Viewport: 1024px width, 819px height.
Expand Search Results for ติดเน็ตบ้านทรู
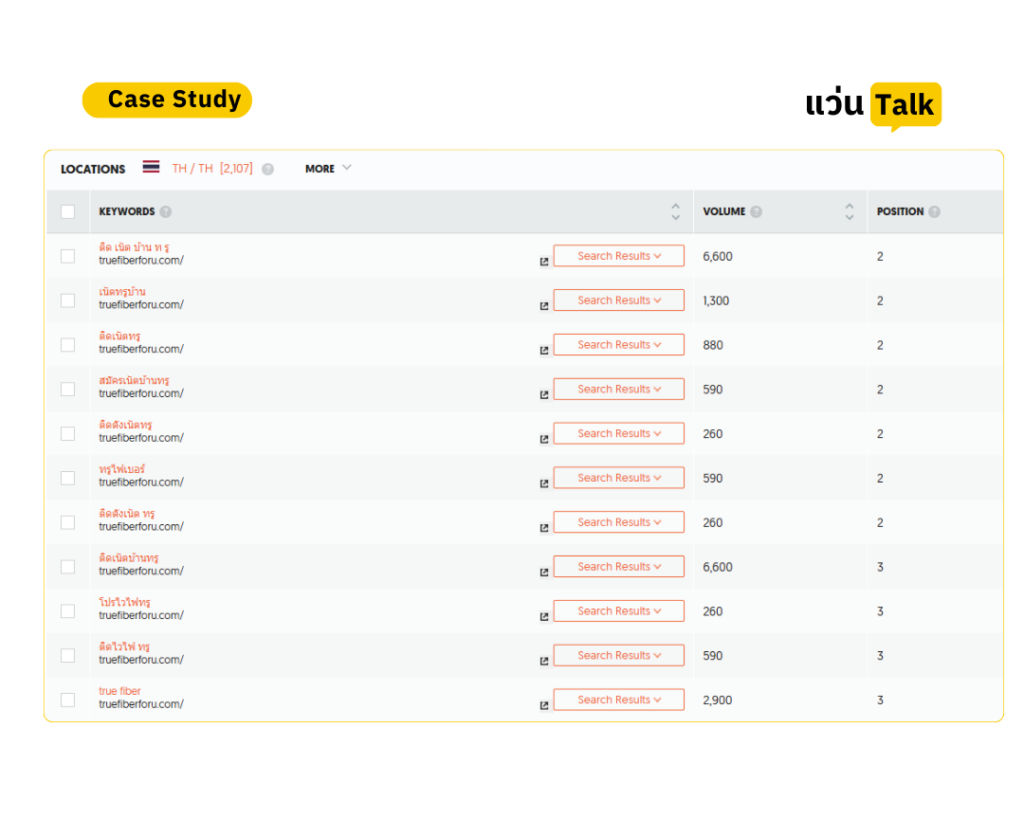coord(619,567)
